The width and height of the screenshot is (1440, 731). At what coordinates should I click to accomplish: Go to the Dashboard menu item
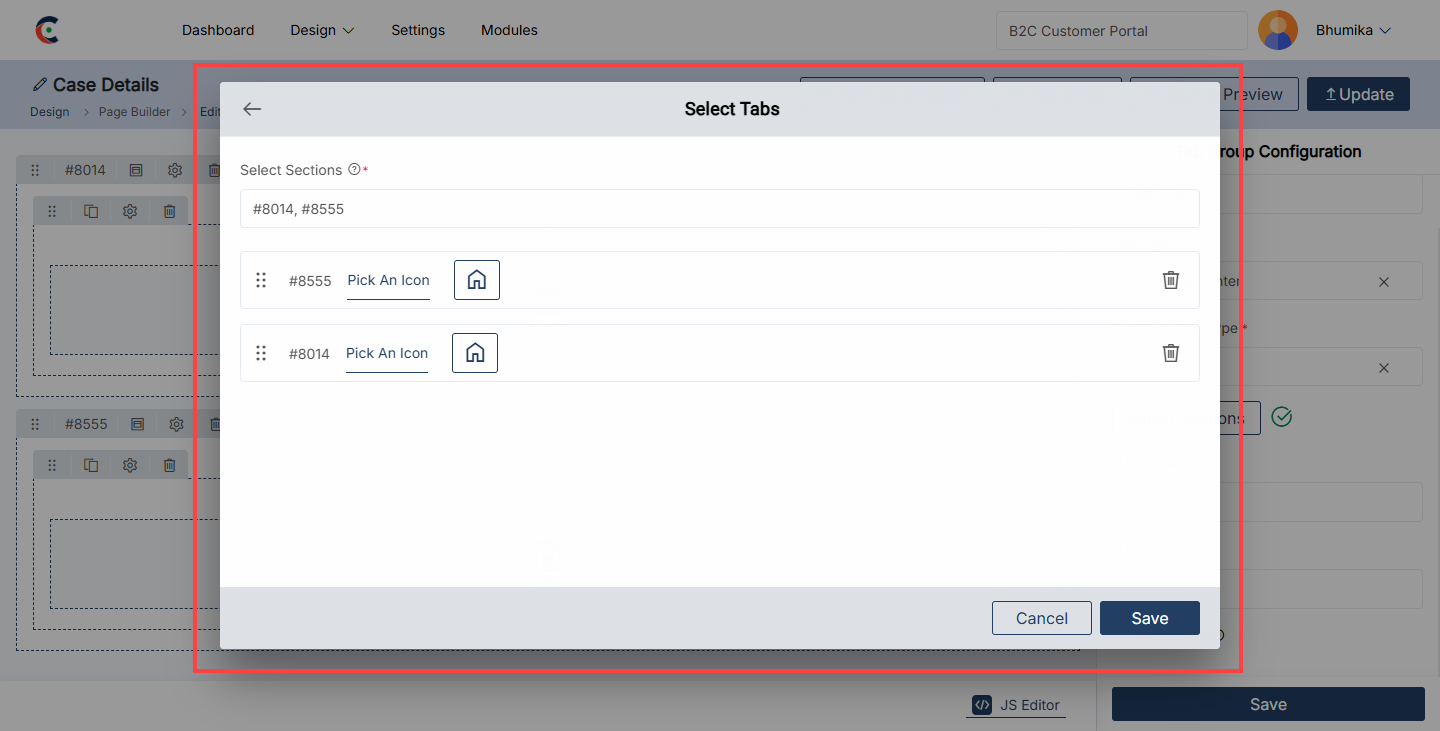218,30
